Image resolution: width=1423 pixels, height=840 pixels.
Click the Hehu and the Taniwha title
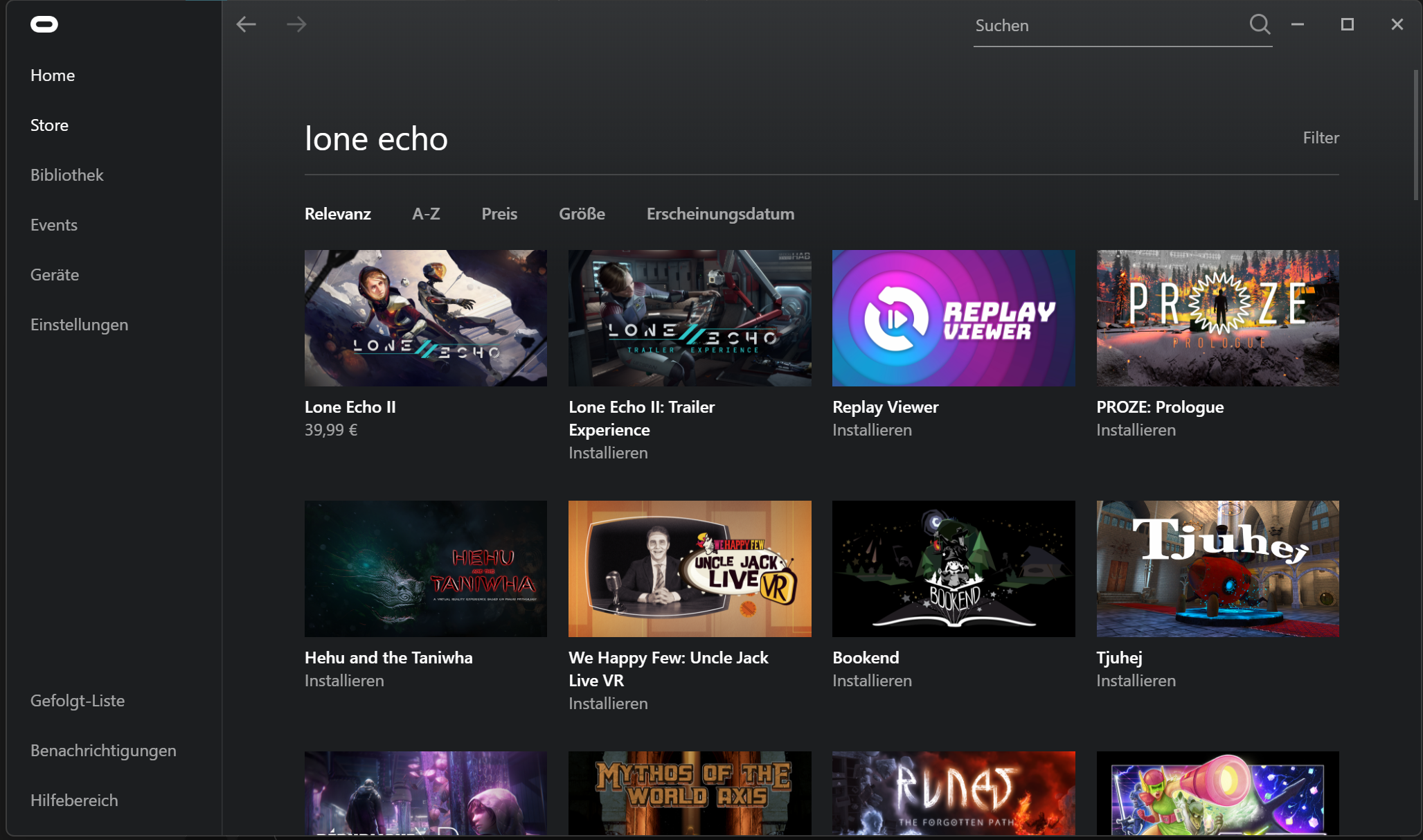tap(388, 658)
